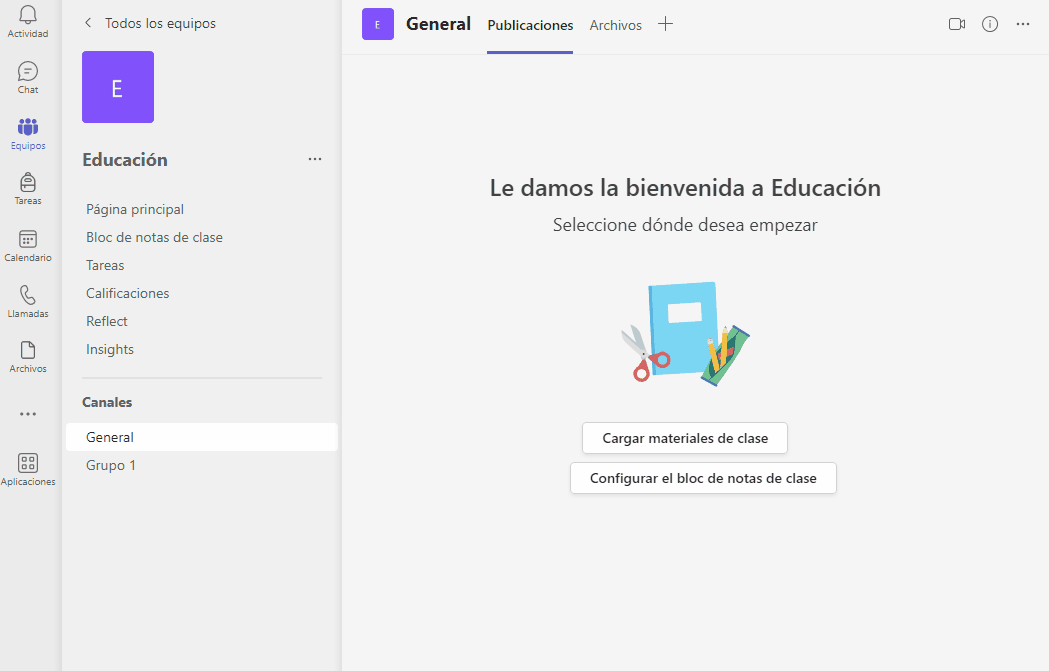The image size is (1049, 671).
Task: Go back using the arrow beside Todos los equipos
Action: pyautogui.click(x=88, y=23)
